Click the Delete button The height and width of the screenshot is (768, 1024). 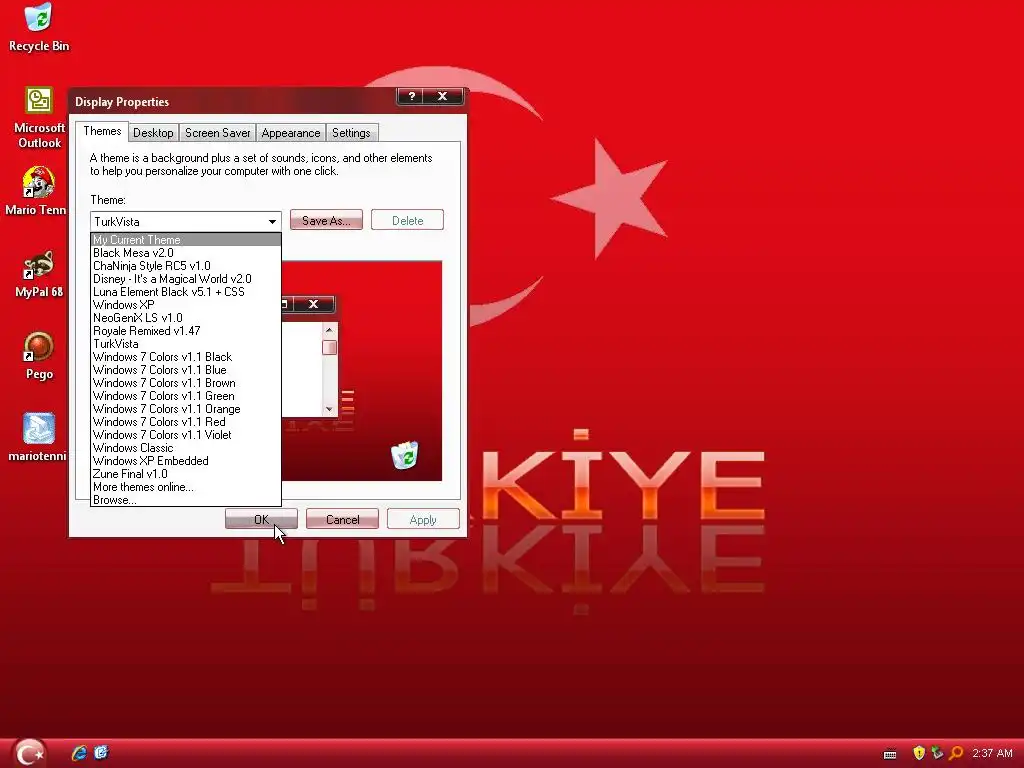pos(408,221)
